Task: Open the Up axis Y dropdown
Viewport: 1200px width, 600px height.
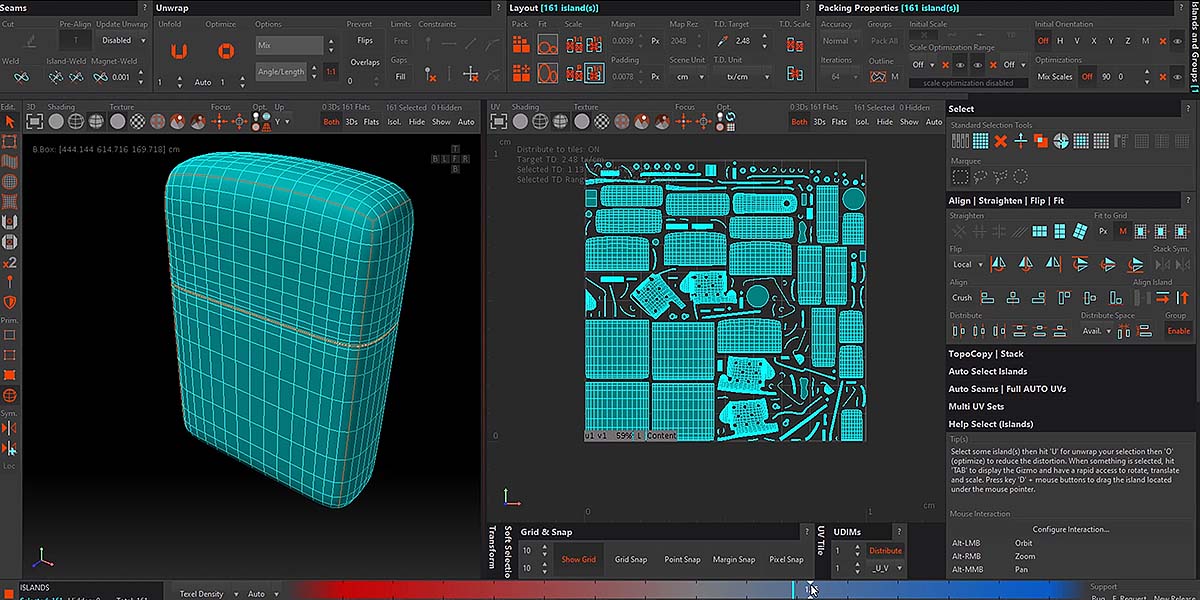Action: click(283, 121)
